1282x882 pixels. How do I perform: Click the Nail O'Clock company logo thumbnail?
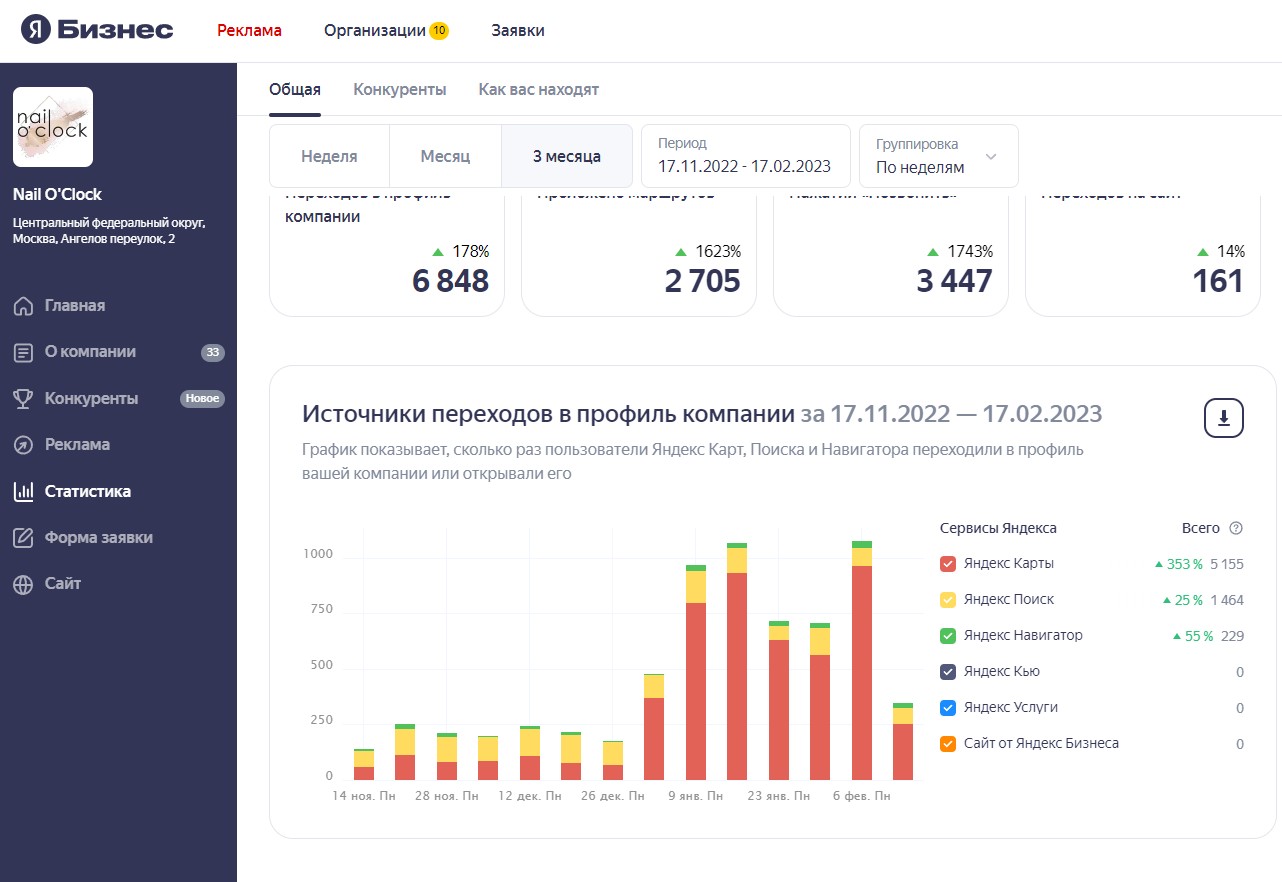point(53,127)
